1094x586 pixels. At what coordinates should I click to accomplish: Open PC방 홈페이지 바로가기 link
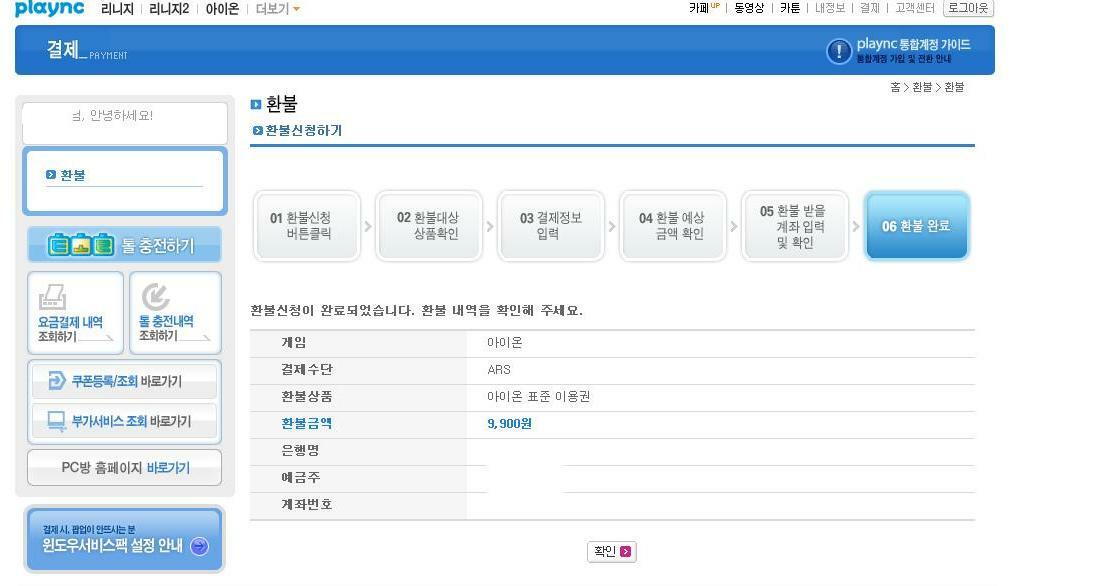click(124, 467)
